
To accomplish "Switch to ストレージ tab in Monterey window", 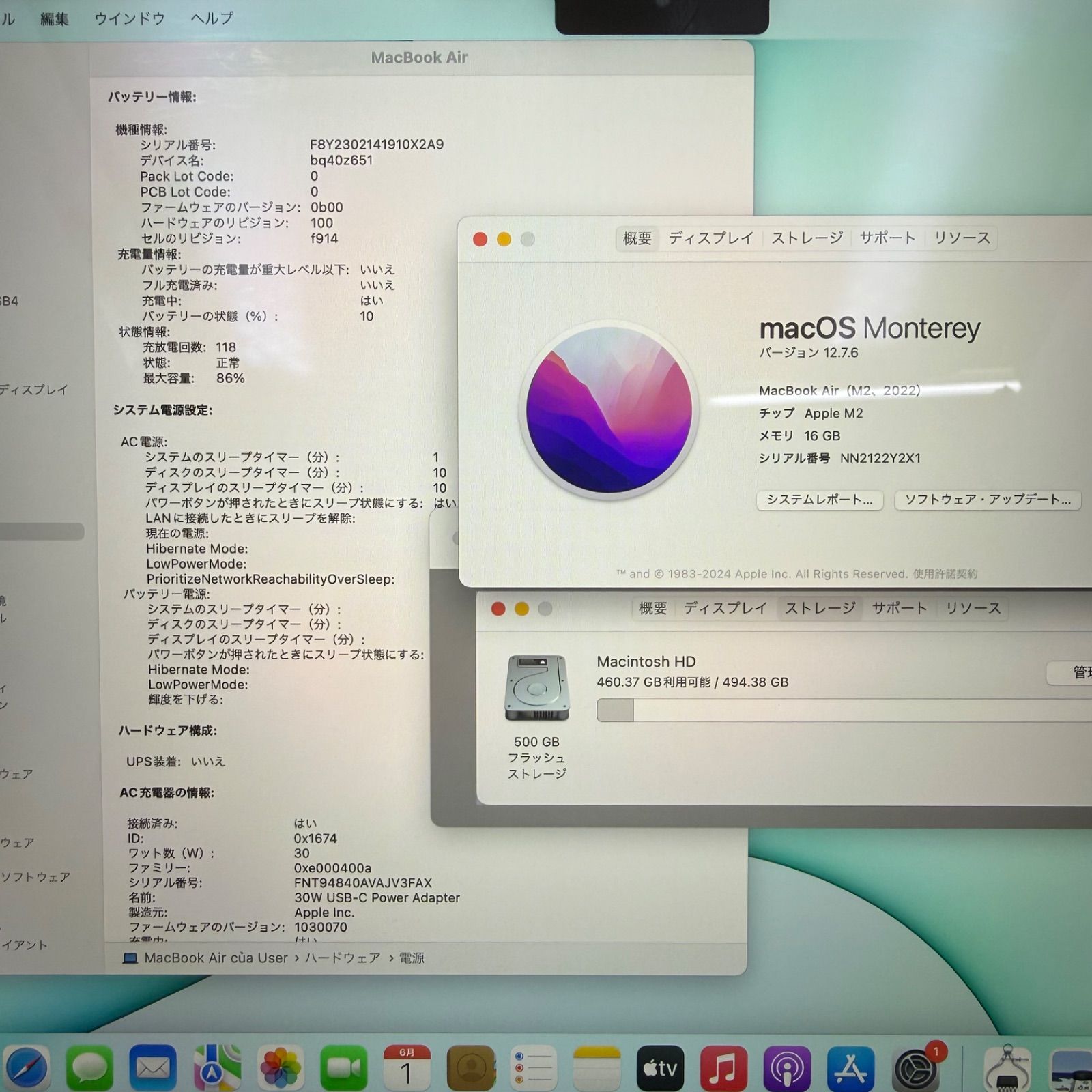I will point(807,238).
